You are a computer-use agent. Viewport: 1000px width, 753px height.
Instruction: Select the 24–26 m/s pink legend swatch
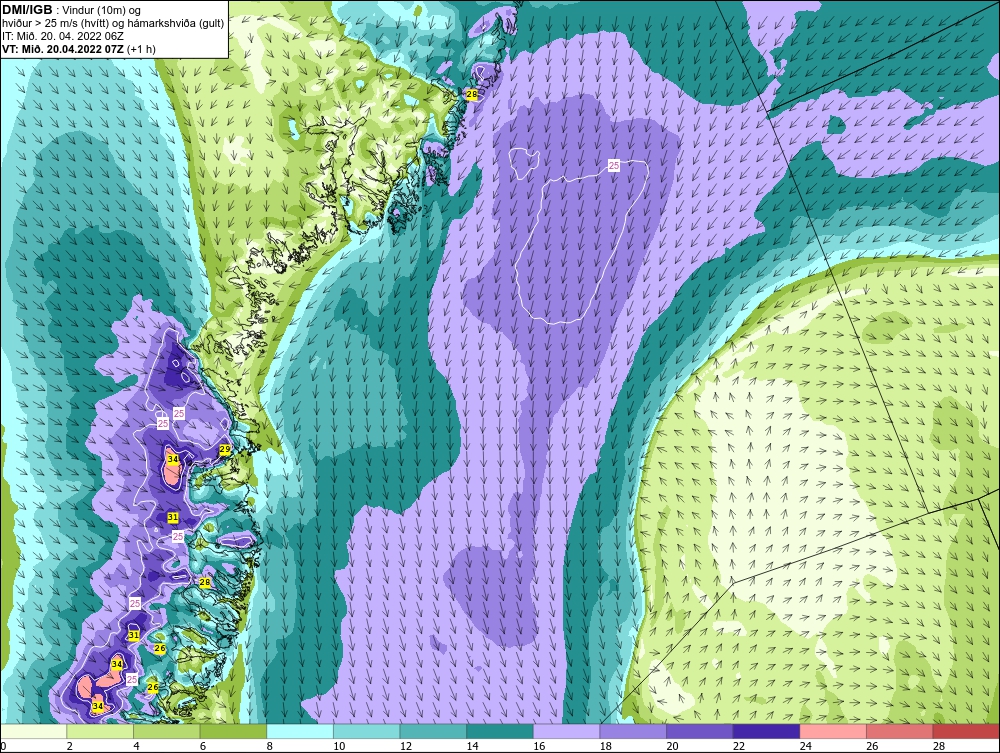[x=833, y=731]
